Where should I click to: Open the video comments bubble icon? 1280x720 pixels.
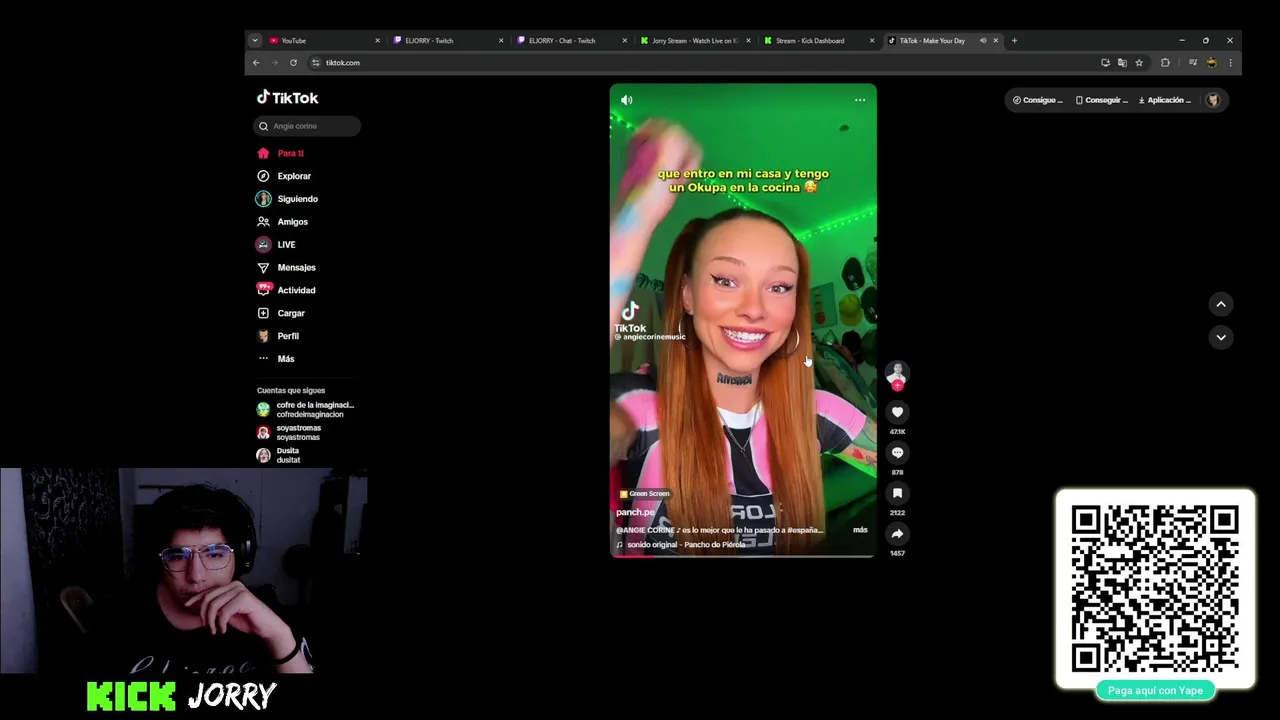tap(897, 453)
